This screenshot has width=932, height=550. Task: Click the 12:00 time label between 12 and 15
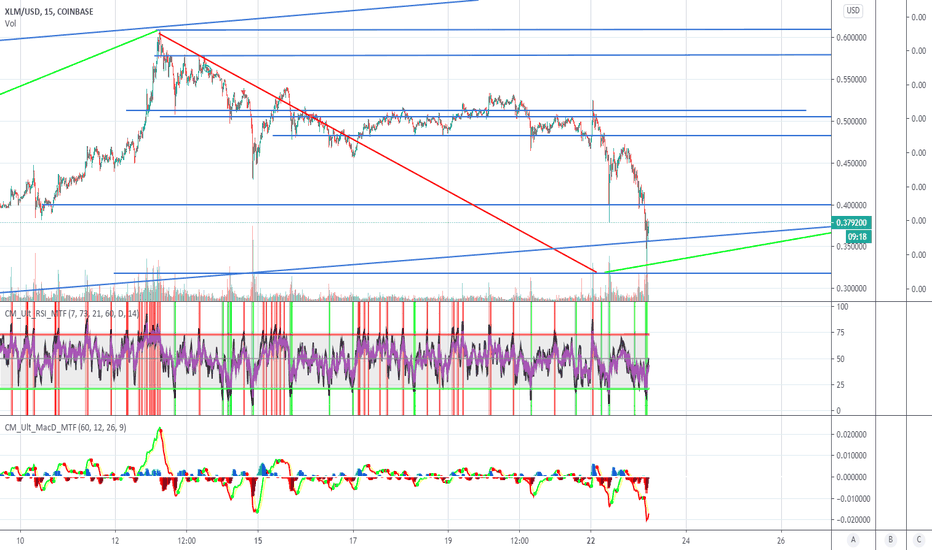tap(187, 540)
